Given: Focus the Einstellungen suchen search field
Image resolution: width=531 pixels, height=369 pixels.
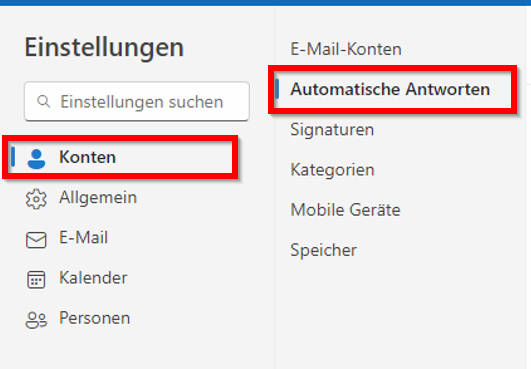Looking at the screenshot, I should click(x=137, y=101).
